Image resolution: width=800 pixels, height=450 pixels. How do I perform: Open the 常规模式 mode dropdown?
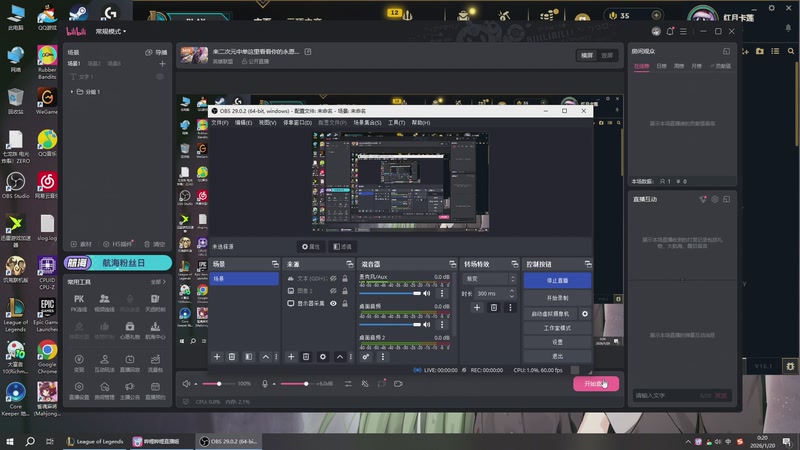[111, 32]
